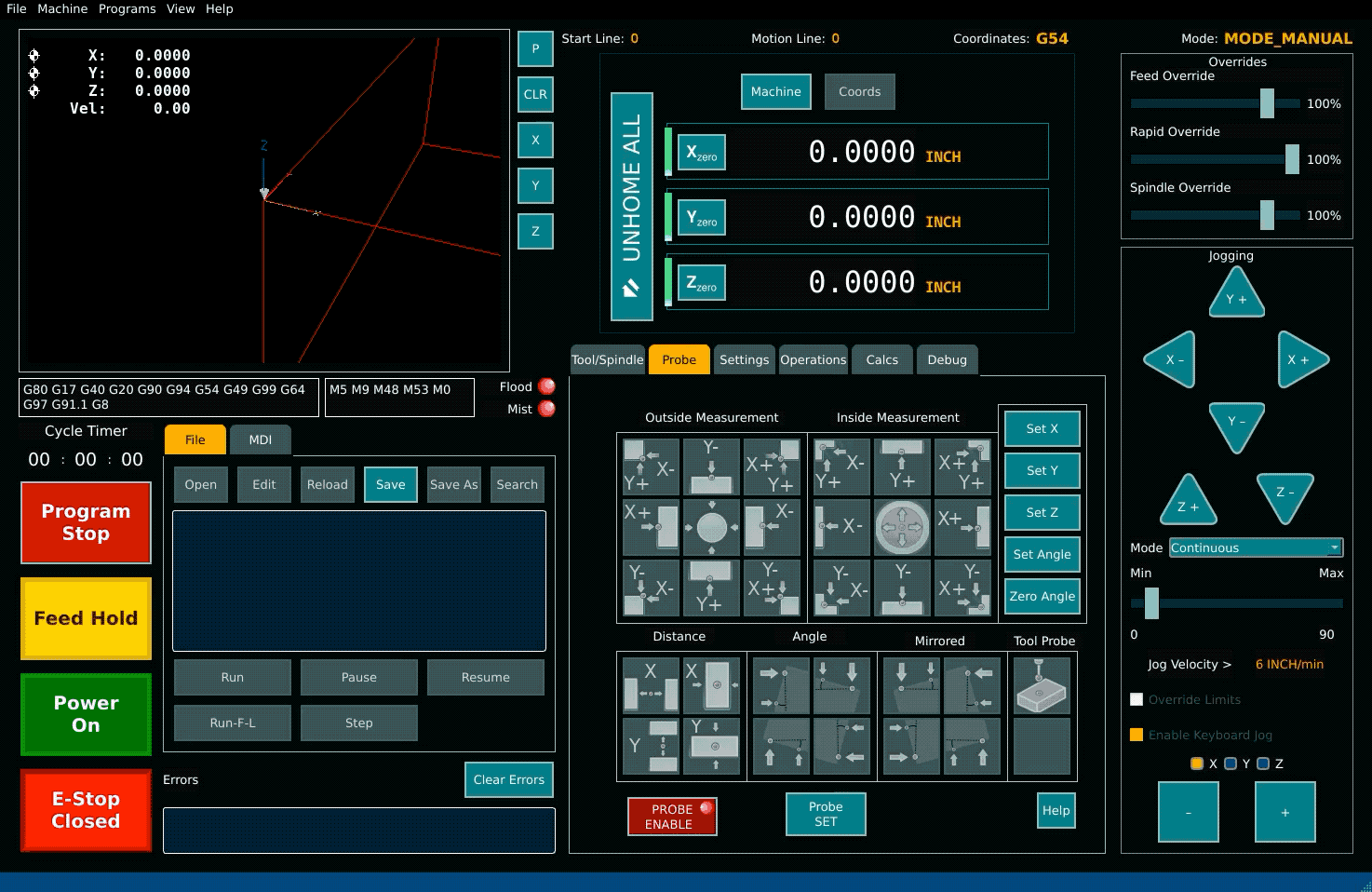Select the Y axis radio button
Viewport: 1372px width, 892px height.
1231,764
